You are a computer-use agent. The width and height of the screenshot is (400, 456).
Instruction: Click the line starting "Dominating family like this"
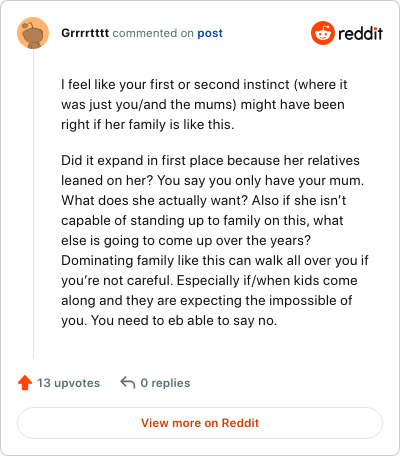click(x=215, y=261)
